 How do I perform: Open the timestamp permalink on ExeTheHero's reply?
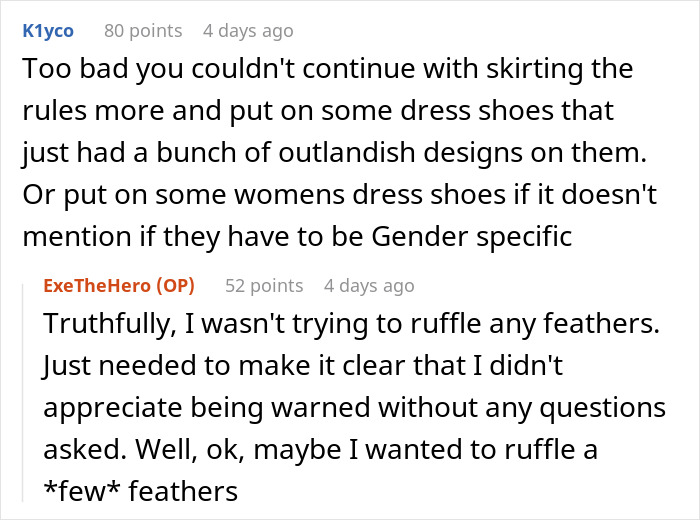tap(369, 286)
